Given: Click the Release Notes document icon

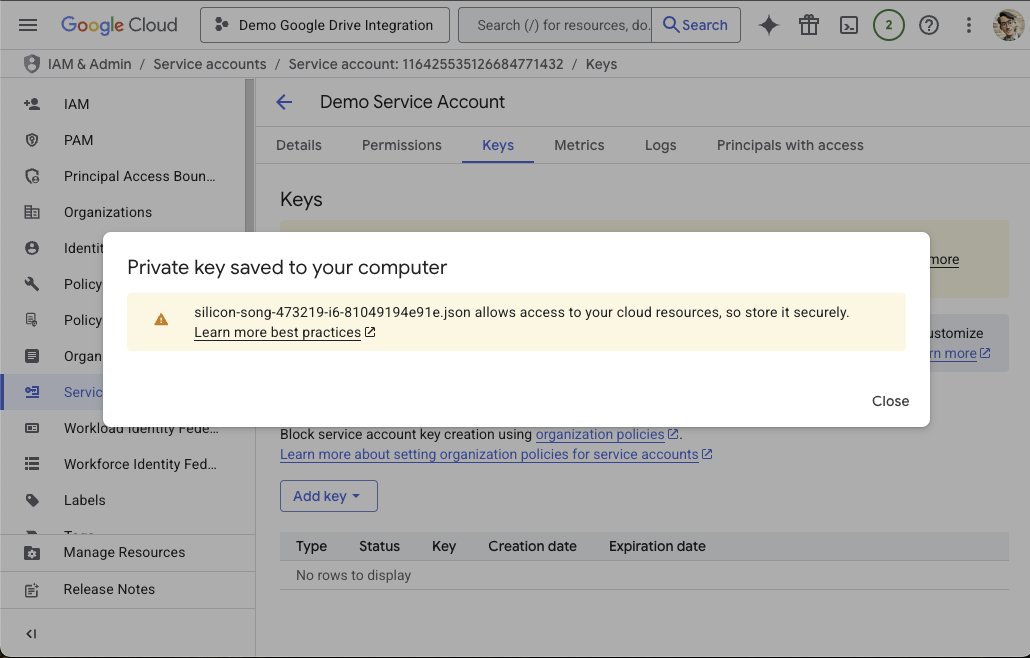Looking at the screenshot, I should coord(32,590).
